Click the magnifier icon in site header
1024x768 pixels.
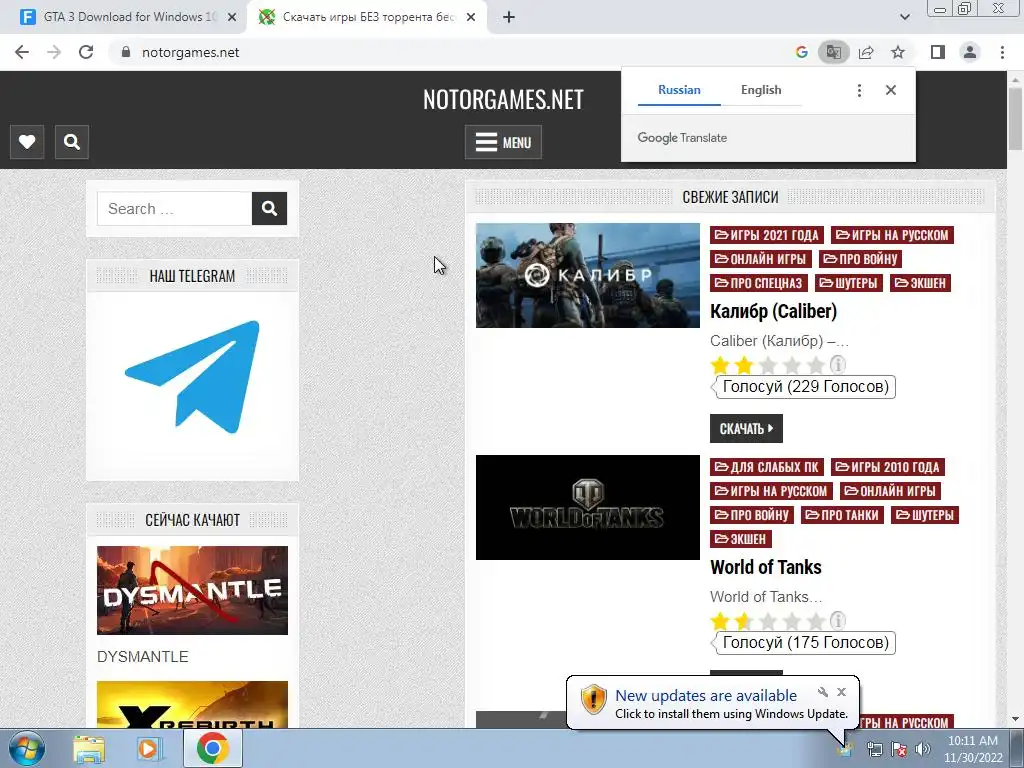[72, 142]
